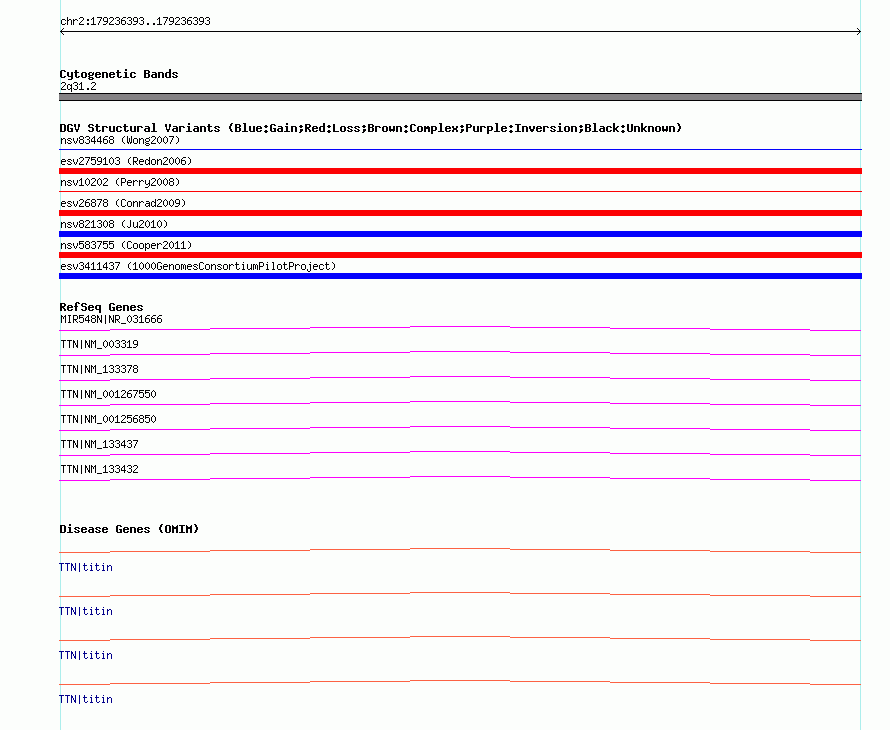Click TTN|NM_133432 transcript label
Screen dimensions: 890x730
(x=99, y=469)
